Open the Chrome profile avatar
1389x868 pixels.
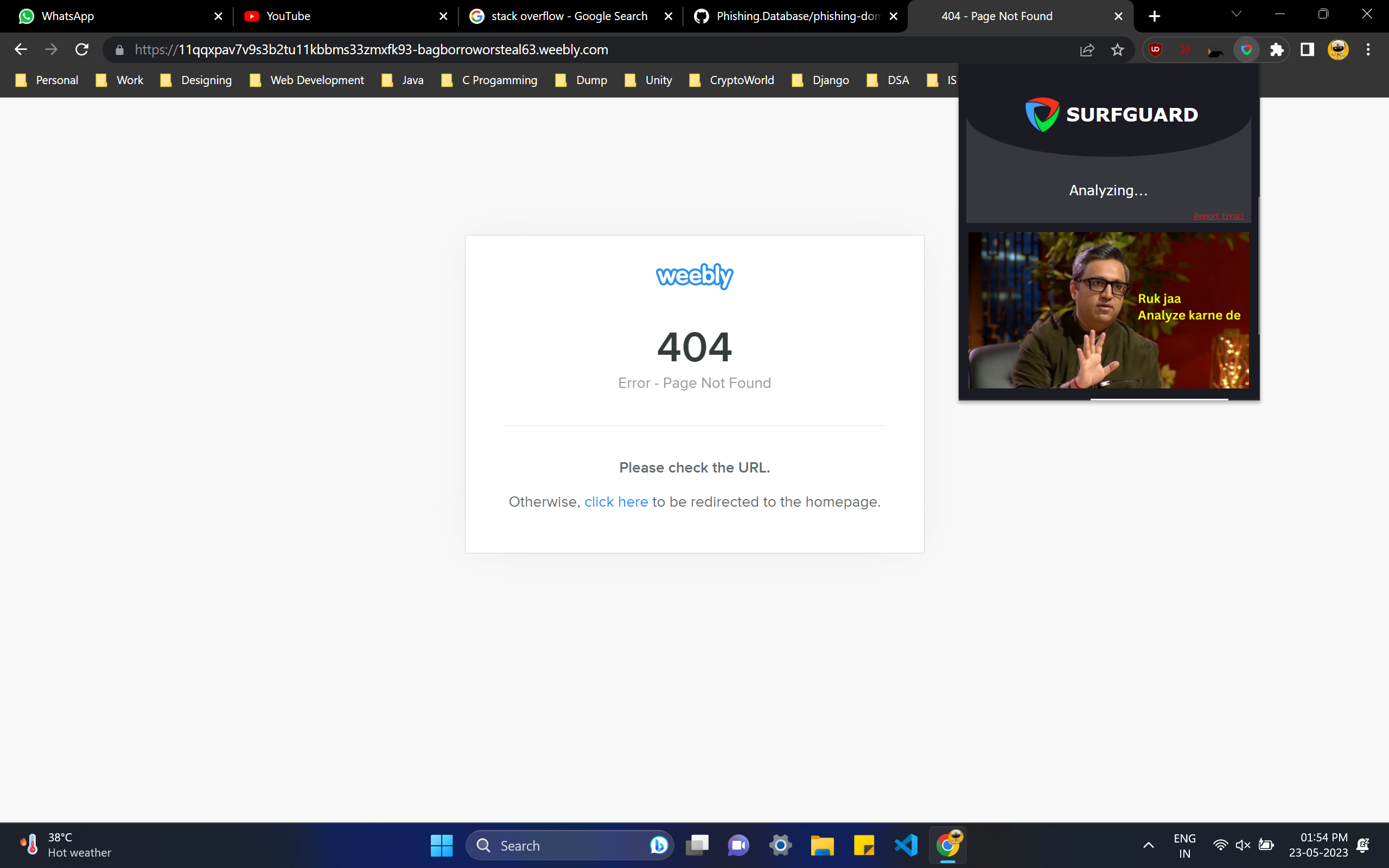point(1337,49)
